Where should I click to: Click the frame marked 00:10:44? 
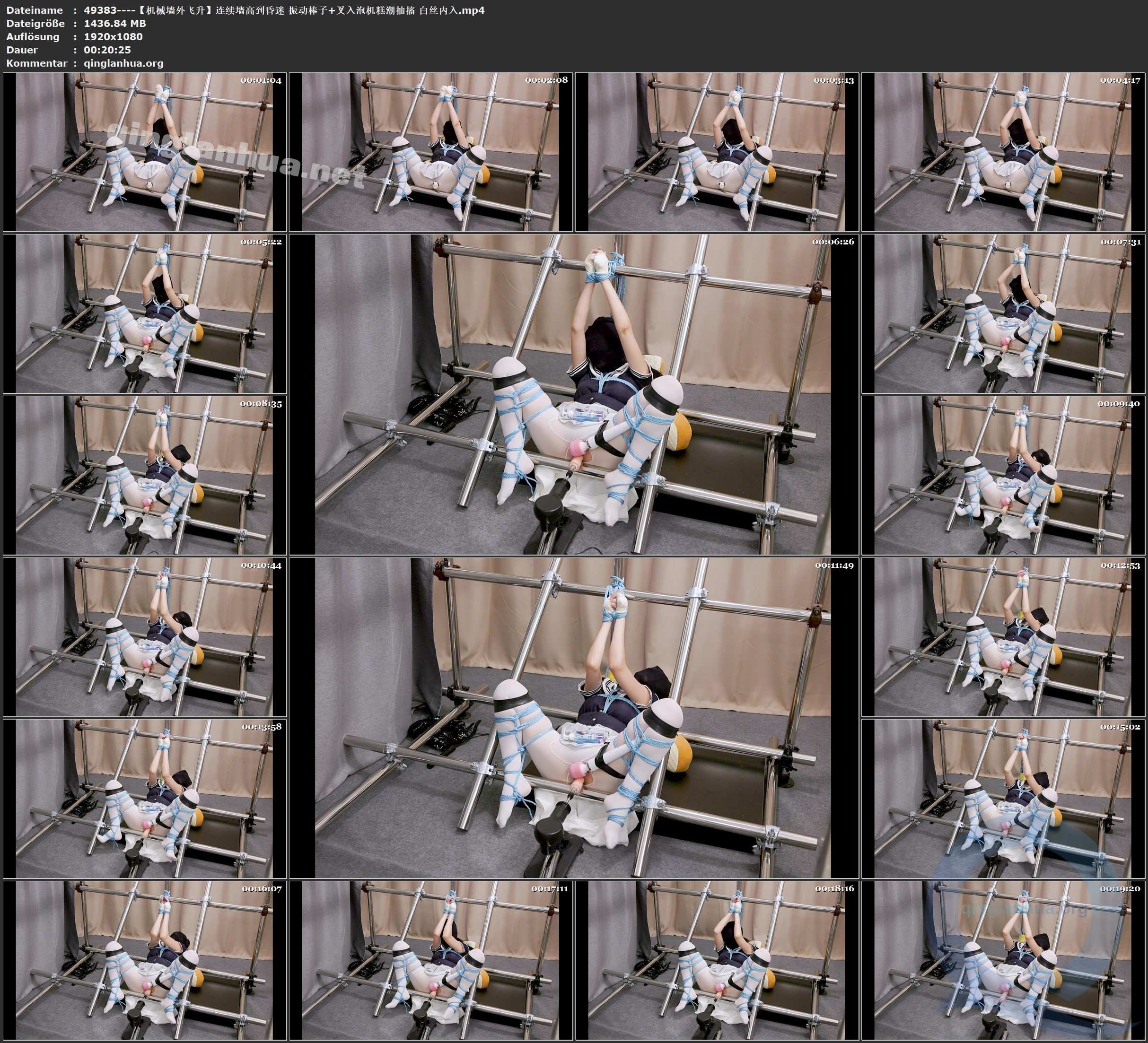click(x=145, y=636)
